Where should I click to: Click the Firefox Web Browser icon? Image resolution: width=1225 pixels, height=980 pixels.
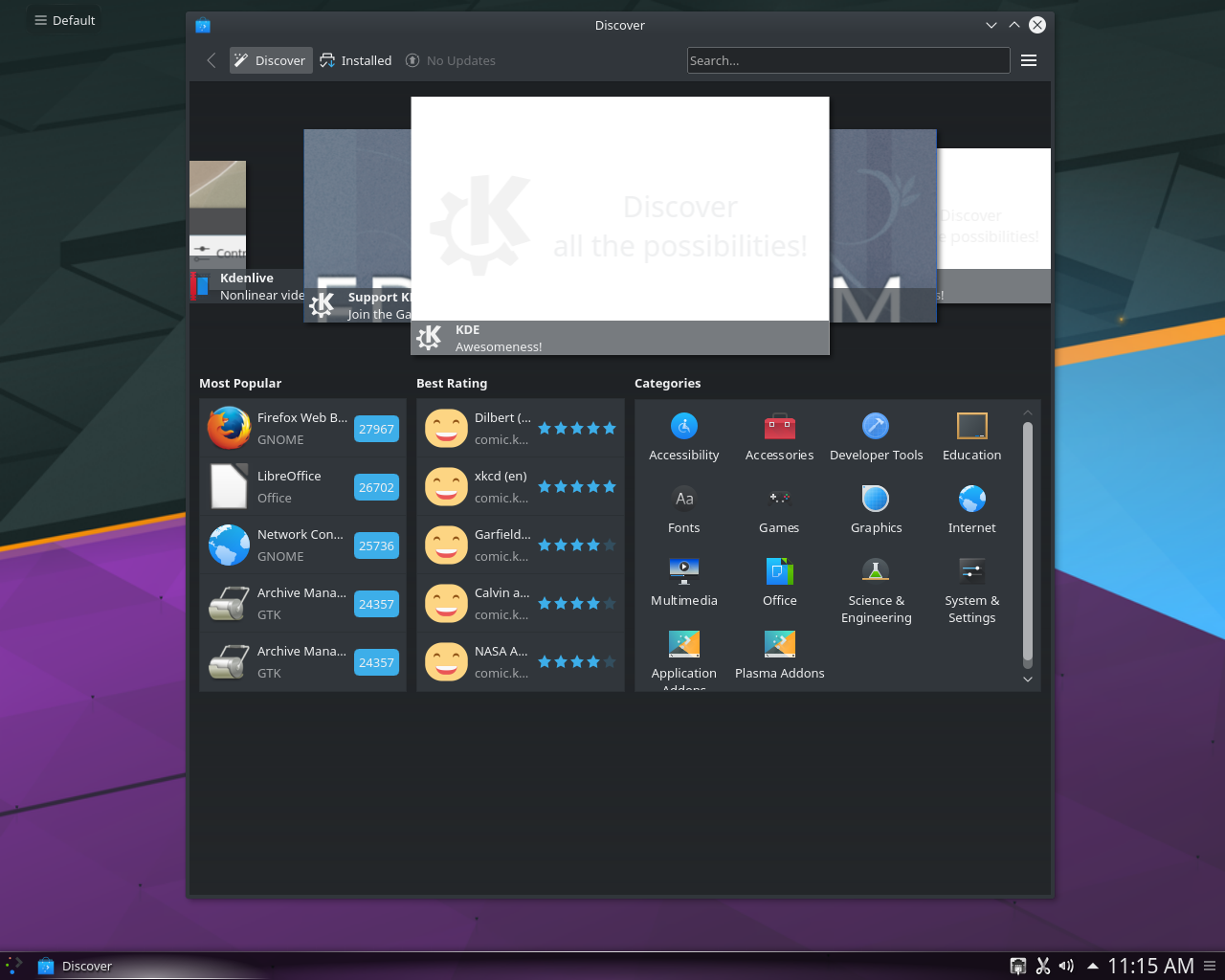(229, 429)
